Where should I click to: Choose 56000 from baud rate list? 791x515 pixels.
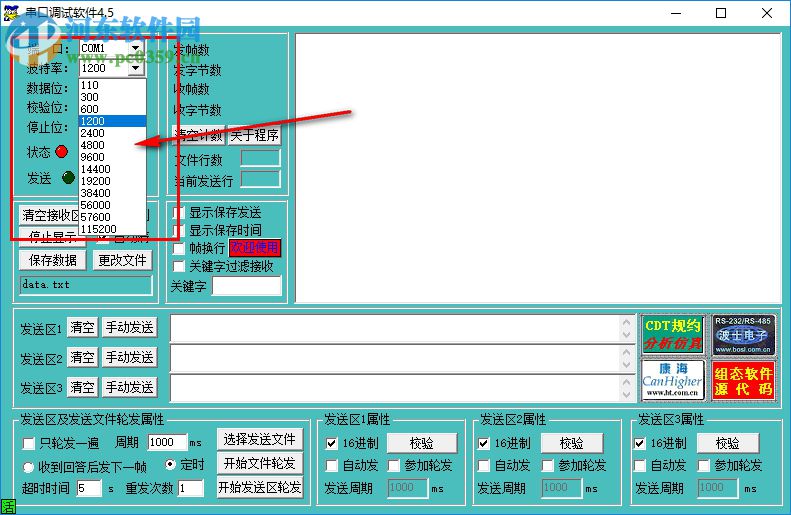[x=112, y=205]
